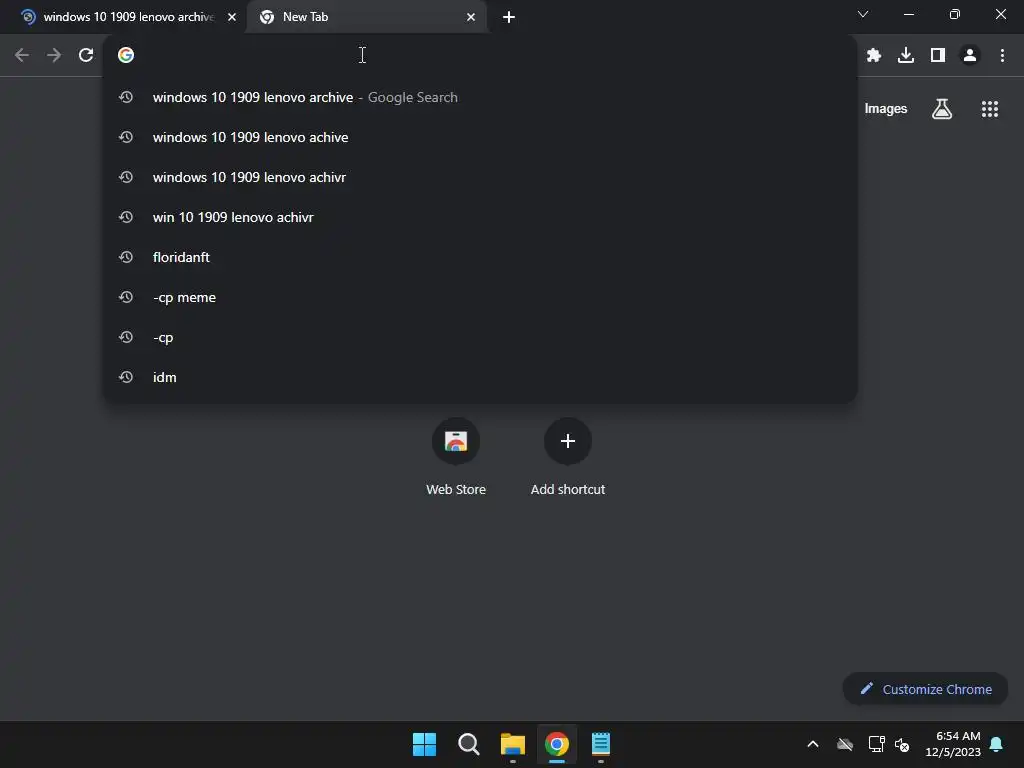Screen dimensions: 1024x768
Task: Open the Notepad taskbar icon
Action: pos(601,744)
